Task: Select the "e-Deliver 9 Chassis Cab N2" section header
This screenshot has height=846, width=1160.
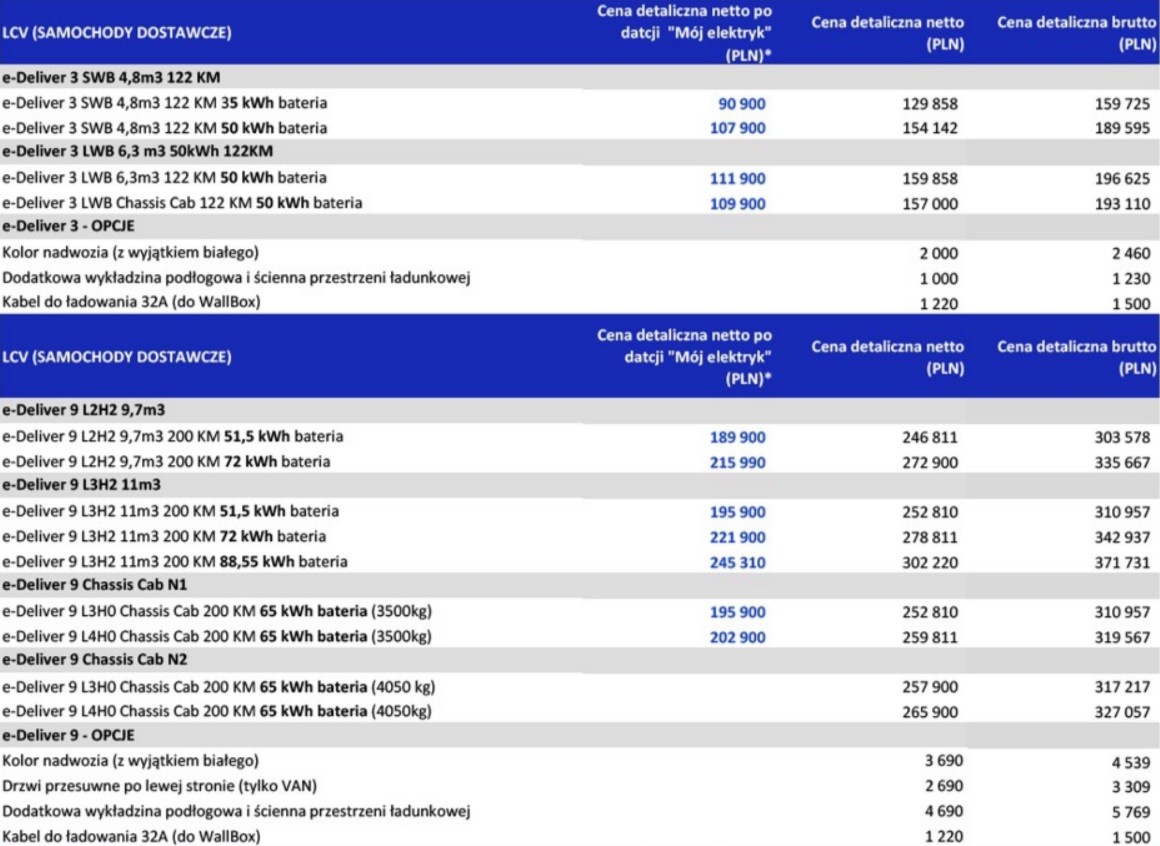Action: tap(96, 660)
